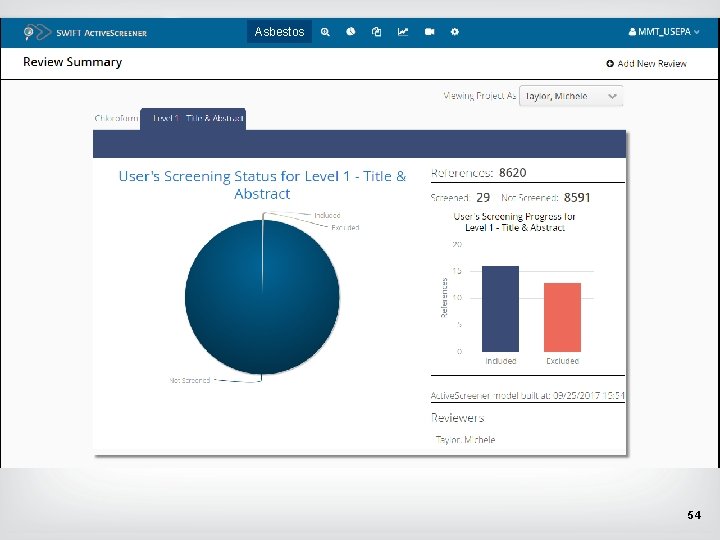Click the Not Screened count 8591
The image size is (720, 540).
pyautogui.click(x=577, y=197)
